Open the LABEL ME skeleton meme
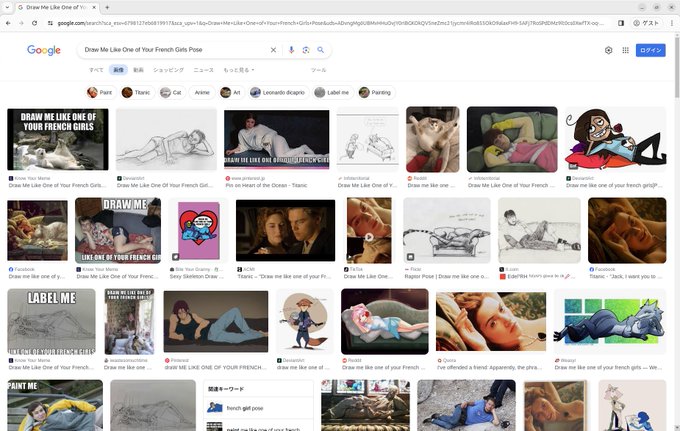This screenshot has width=680, height=431. [51, 321]
